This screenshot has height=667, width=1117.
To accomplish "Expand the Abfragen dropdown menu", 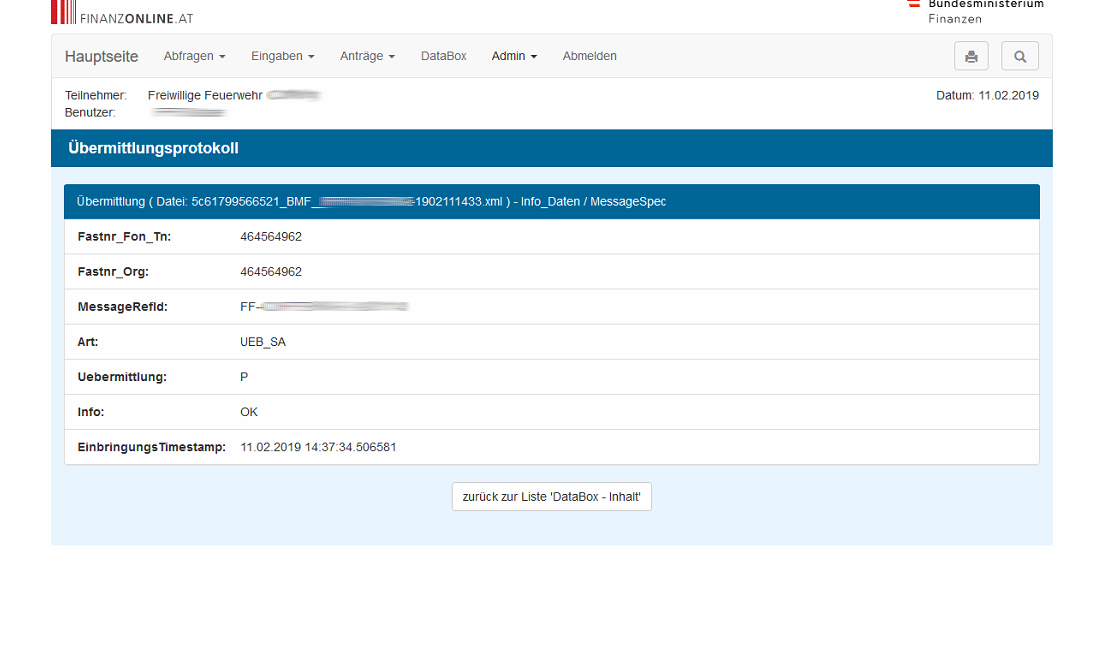I will (194, 56).
